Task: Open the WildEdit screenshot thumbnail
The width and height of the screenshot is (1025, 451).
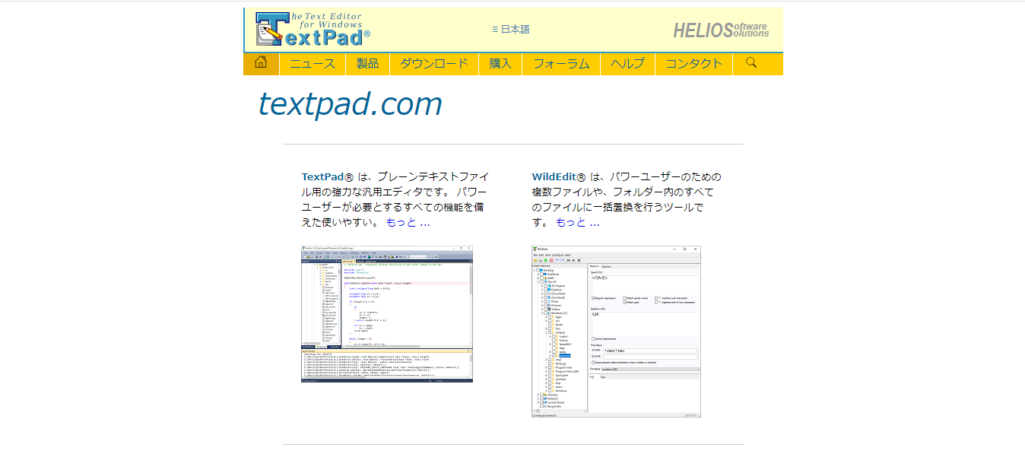Action: (616, 331)
